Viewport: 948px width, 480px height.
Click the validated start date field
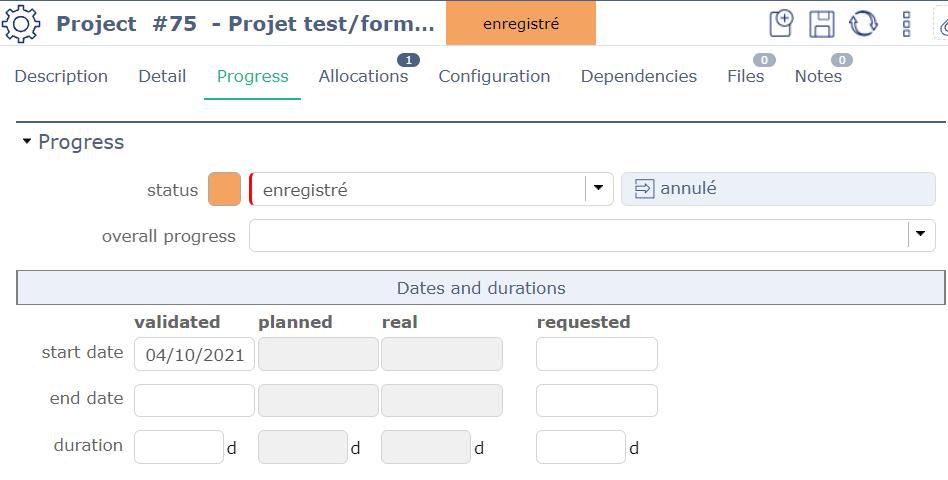pos(194,354)
